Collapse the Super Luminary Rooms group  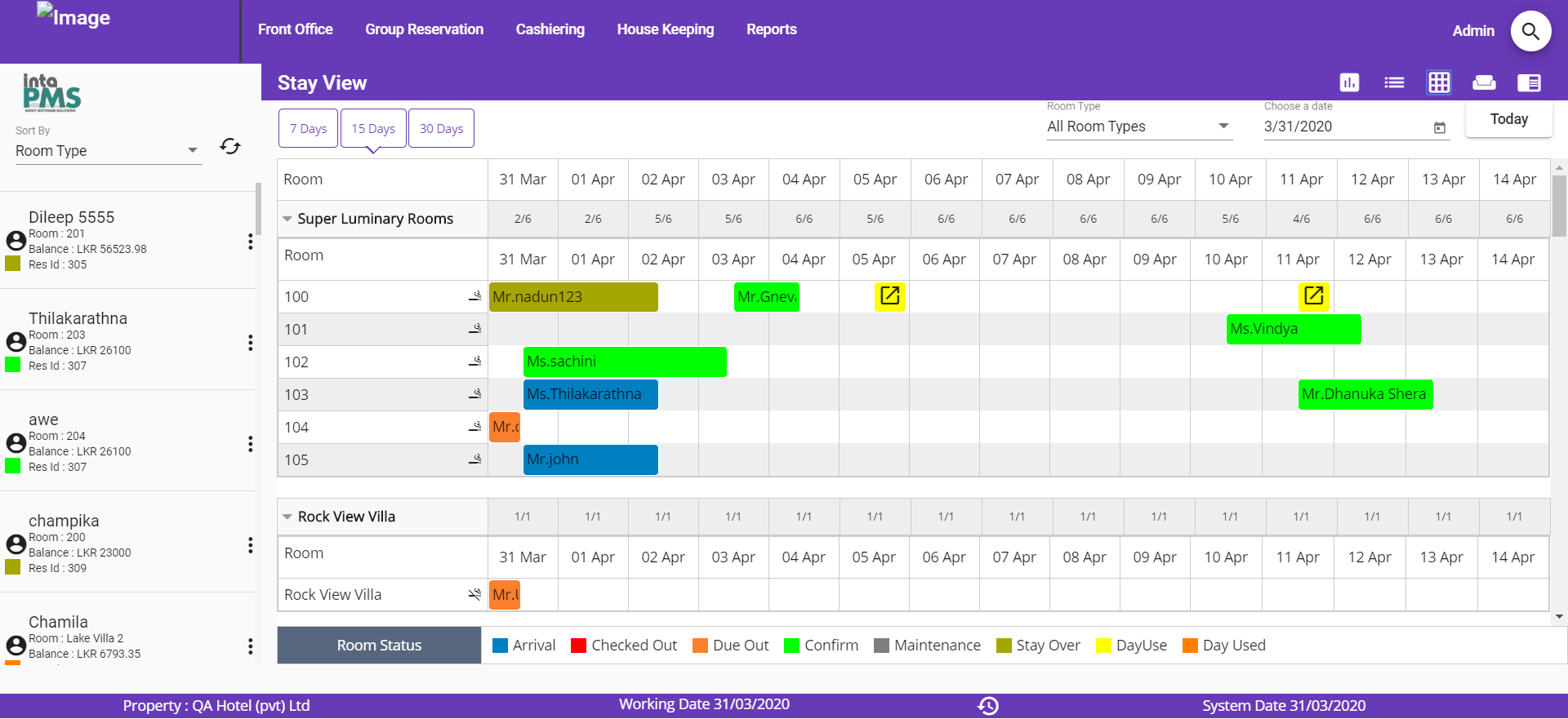287,219
